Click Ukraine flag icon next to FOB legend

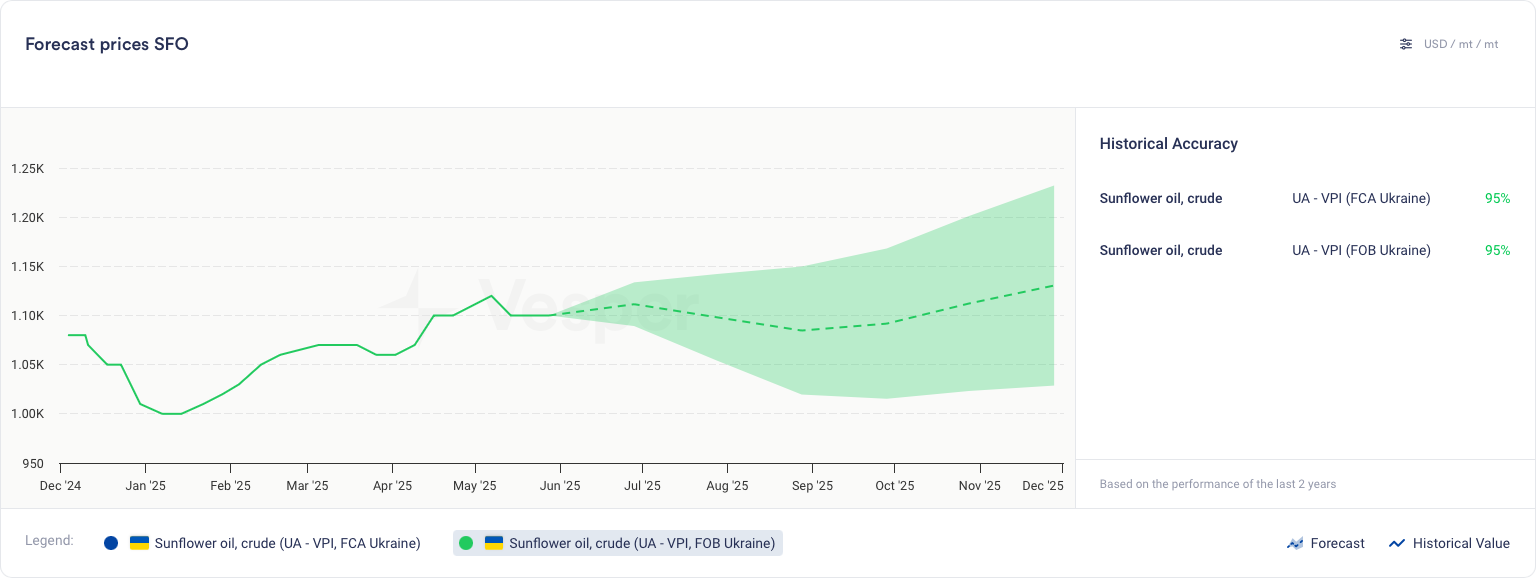click(x=495, y=543)
